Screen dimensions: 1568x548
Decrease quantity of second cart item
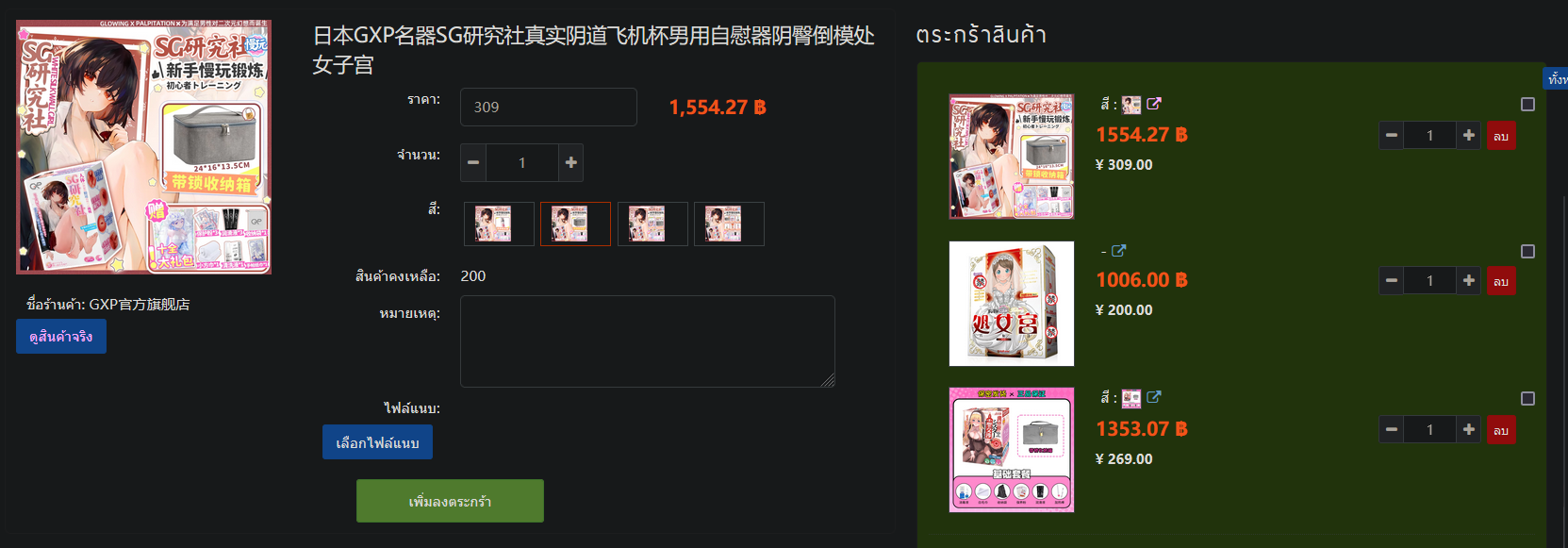pyautogui.click(x=1391, y=281)
